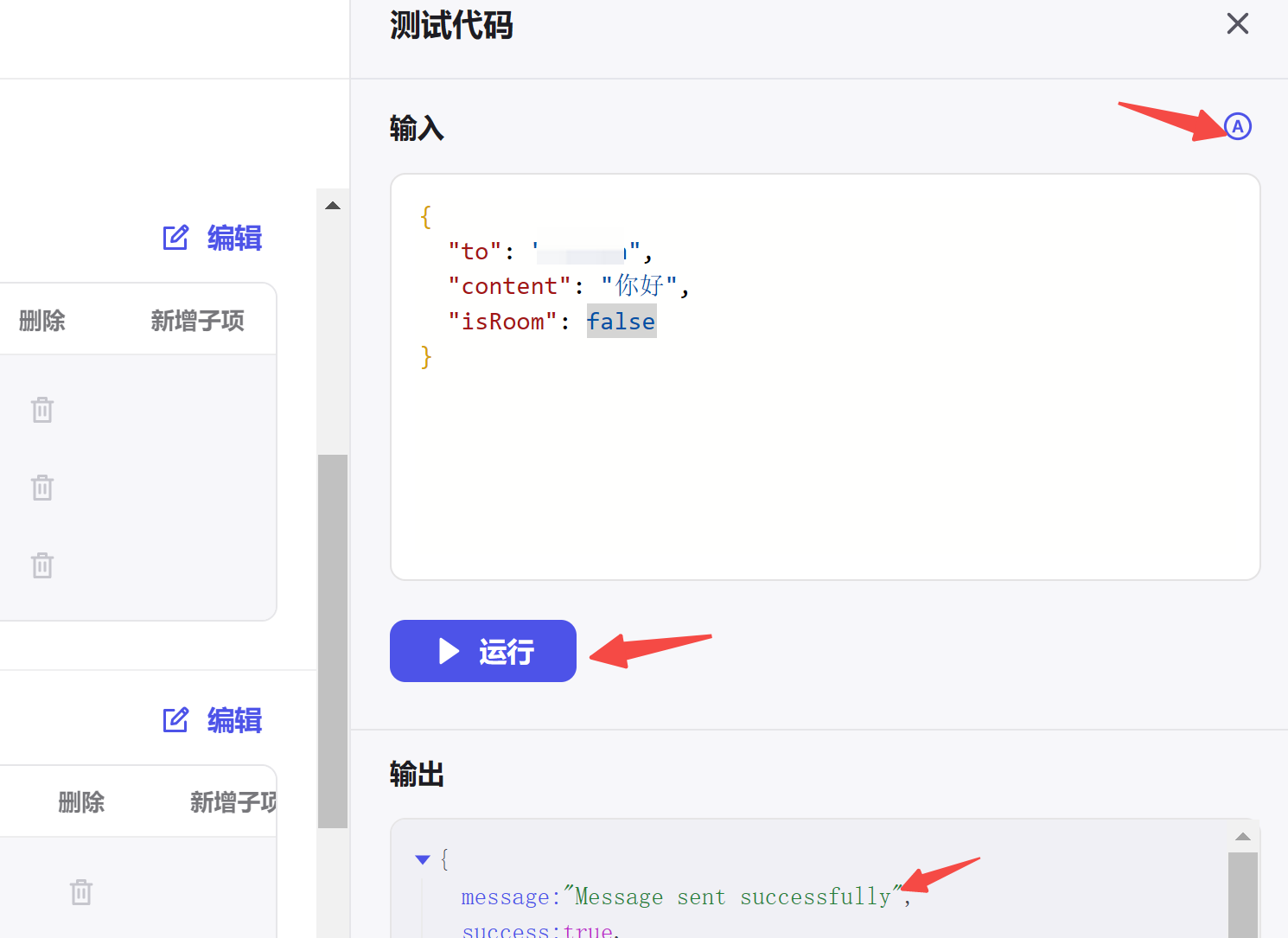
Task: Click the left panel scrollbar thumb
Action: coord(333,641)
